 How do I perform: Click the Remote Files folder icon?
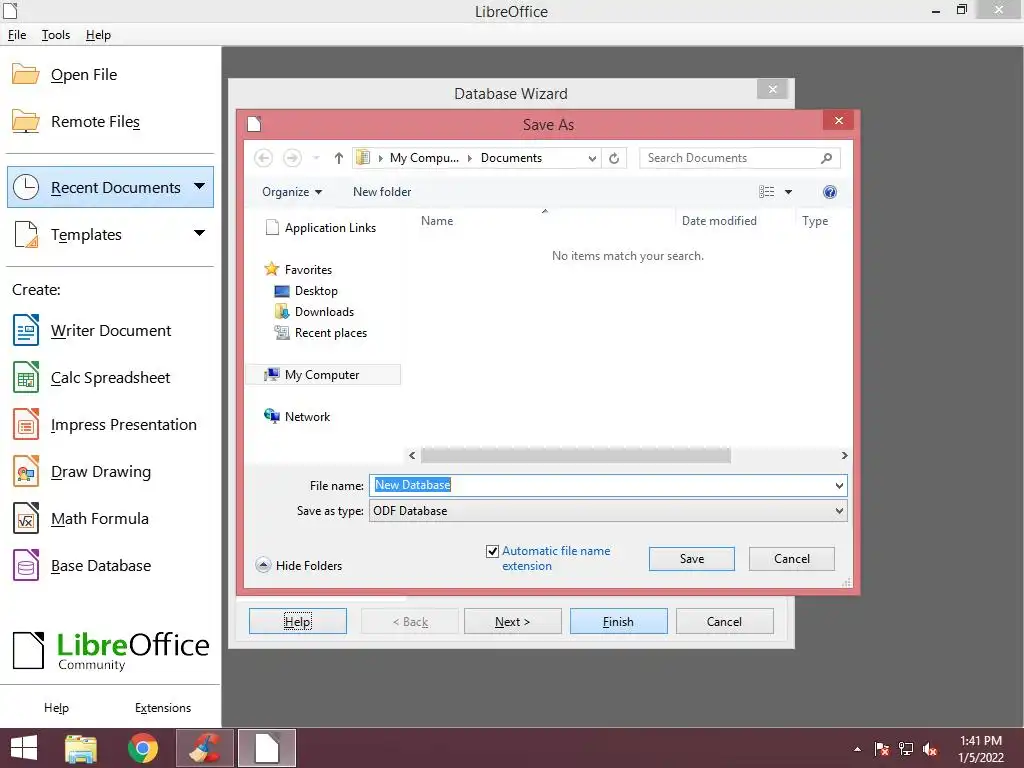(x=25, y=121)
